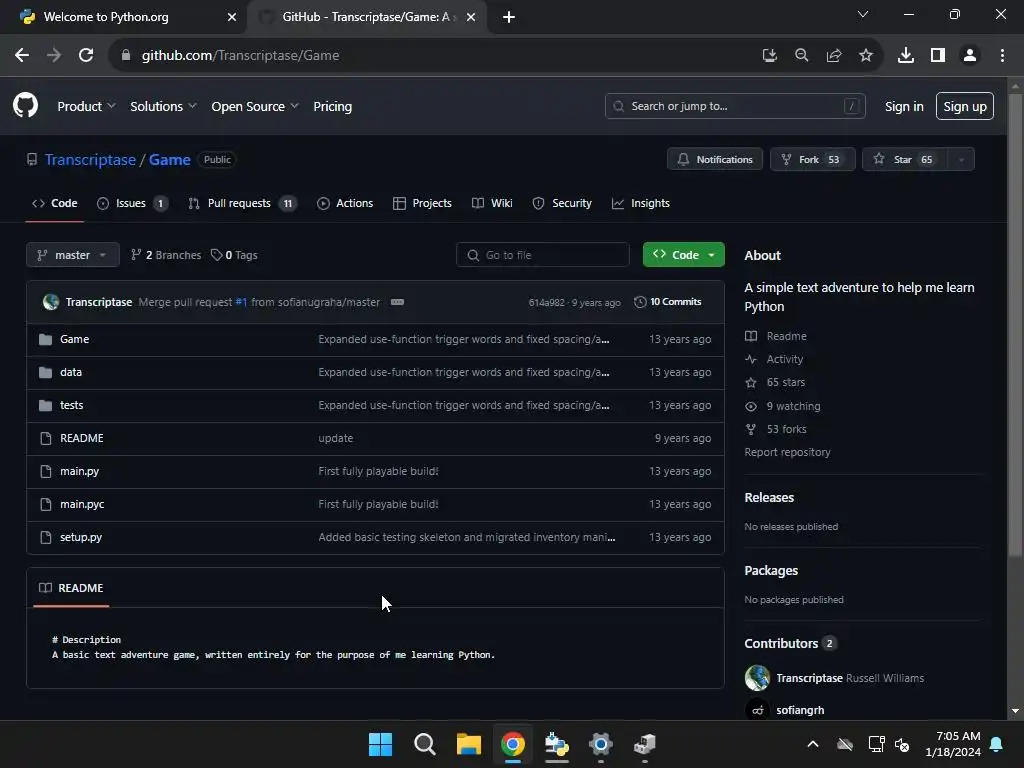Image resolution: width=1024 pixels, height=768 pixels.
Task: Open File Explorer from taskbar
Action: [x=468, y=744]
